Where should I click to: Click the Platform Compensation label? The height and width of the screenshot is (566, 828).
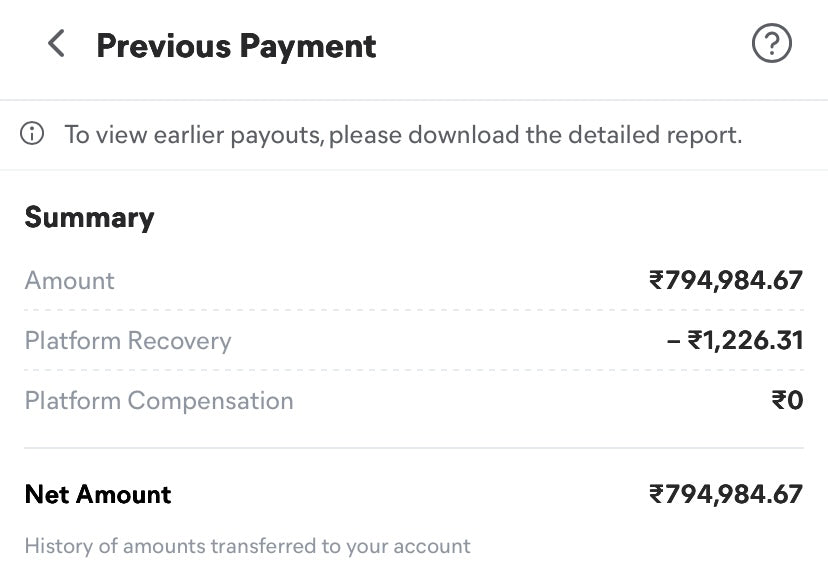coord(159,401)
